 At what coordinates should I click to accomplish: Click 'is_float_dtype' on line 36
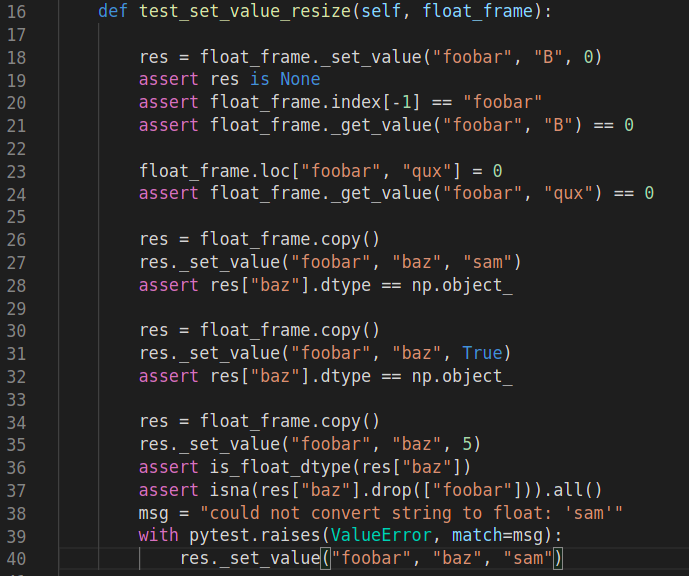pos(280,467)
